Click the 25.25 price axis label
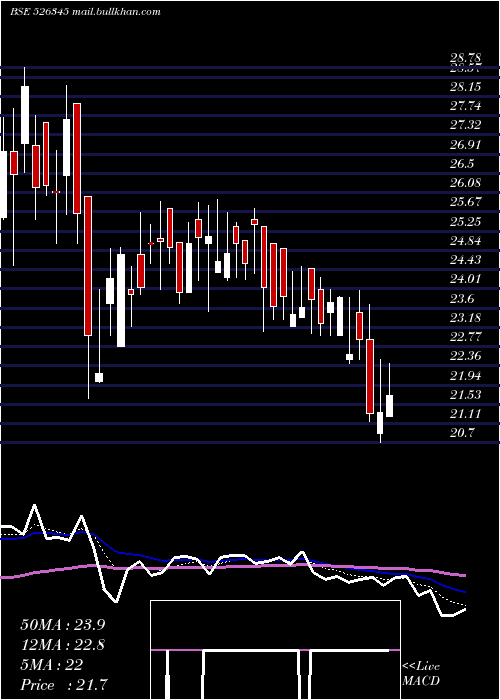Viewport: 500px width, 700px height. coord(466,221)
